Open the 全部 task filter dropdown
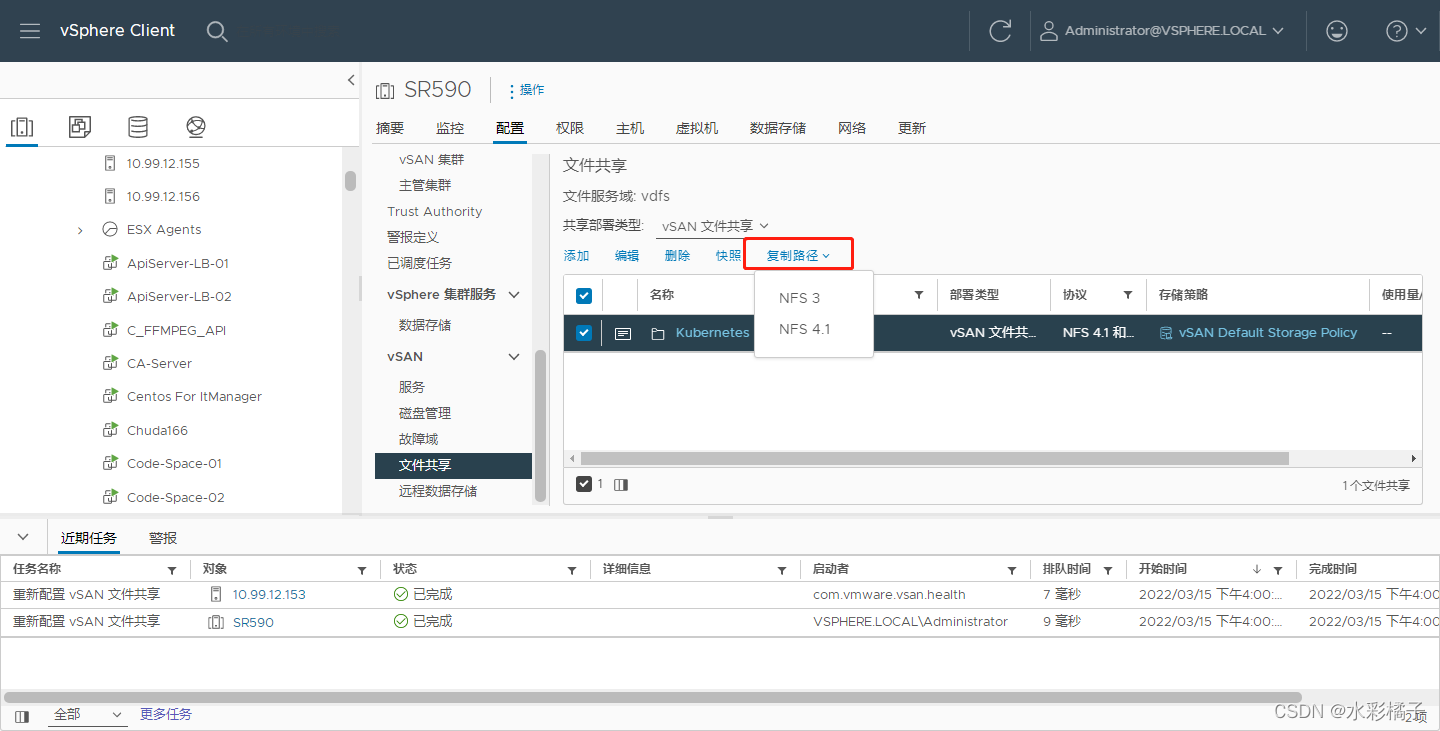Screen dimensions: 1440x731 pyautogui.click(x=88, y=715)
